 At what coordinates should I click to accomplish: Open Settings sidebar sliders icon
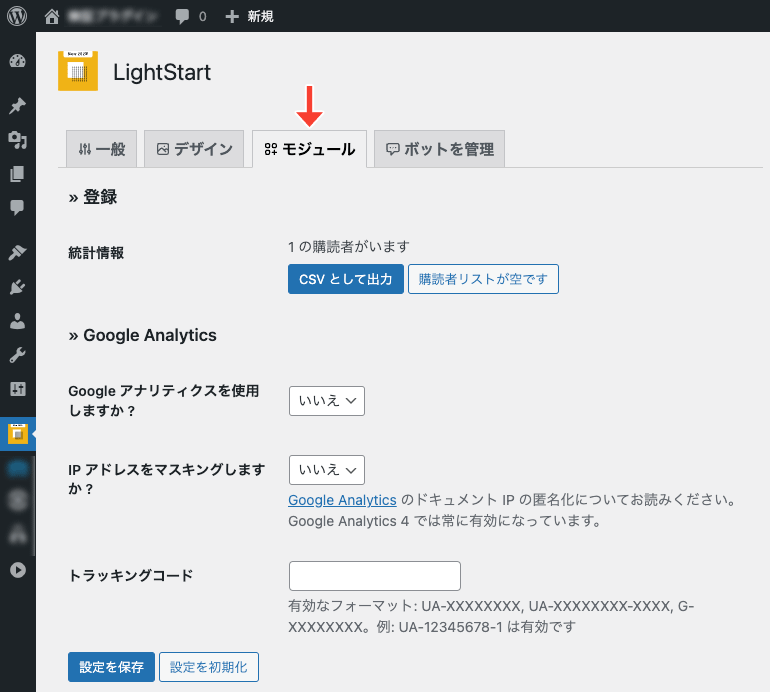click(x=17, y=389)
